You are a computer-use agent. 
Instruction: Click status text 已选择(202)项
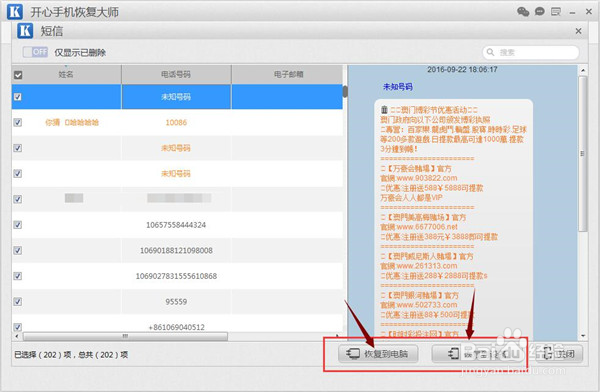[x=42, y=355]
